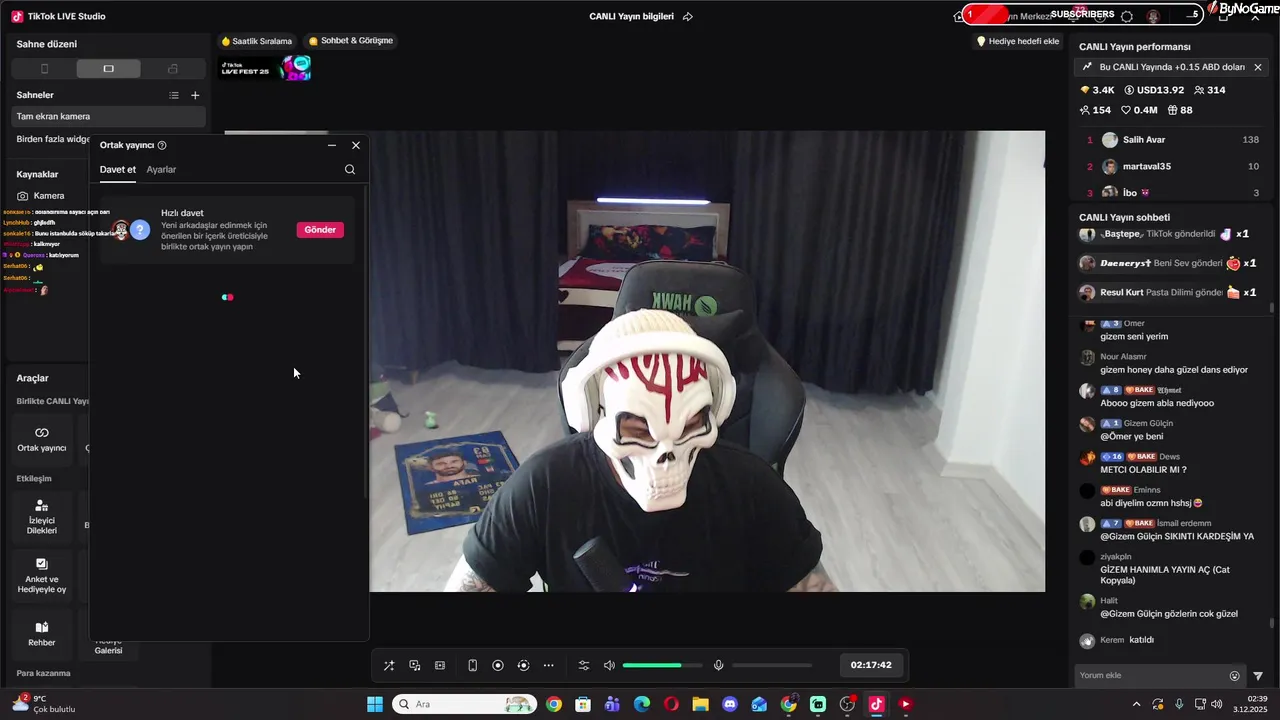
Task: Click Hediye hedefi ekle button
Action: (1018, 41)
